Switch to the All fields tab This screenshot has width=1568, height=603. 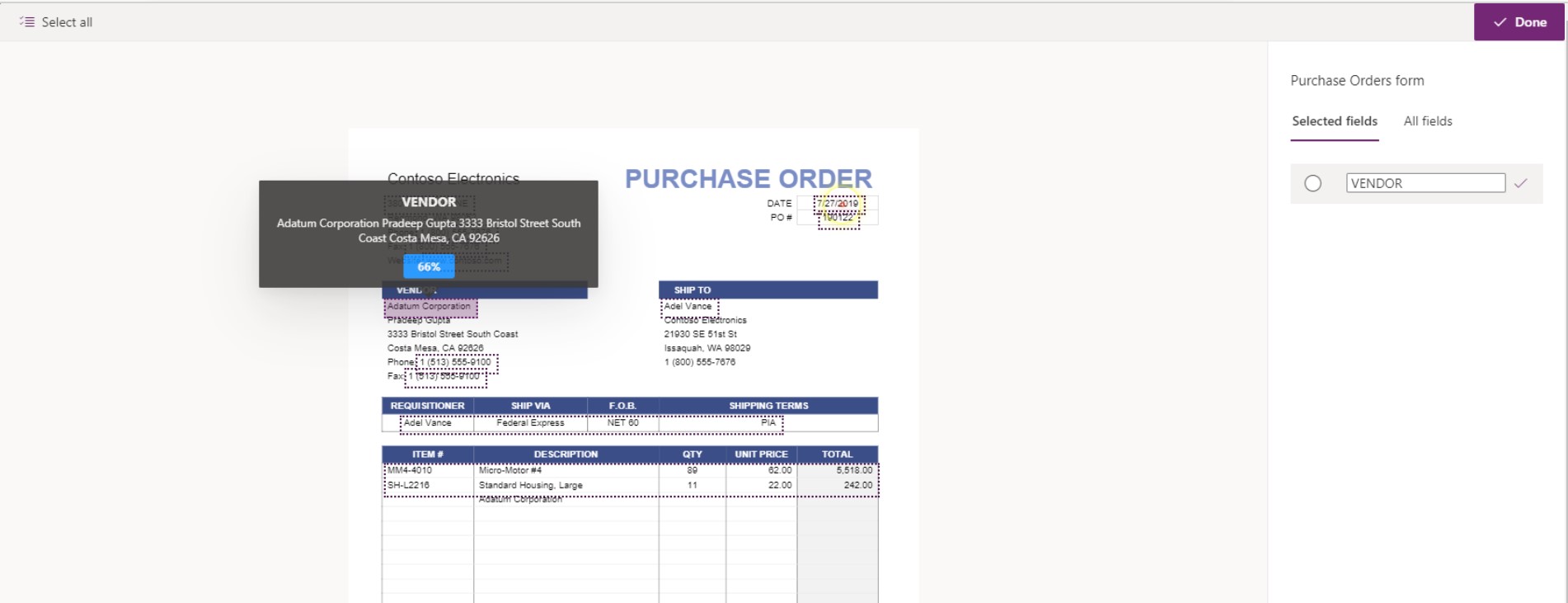(1427, 121)
